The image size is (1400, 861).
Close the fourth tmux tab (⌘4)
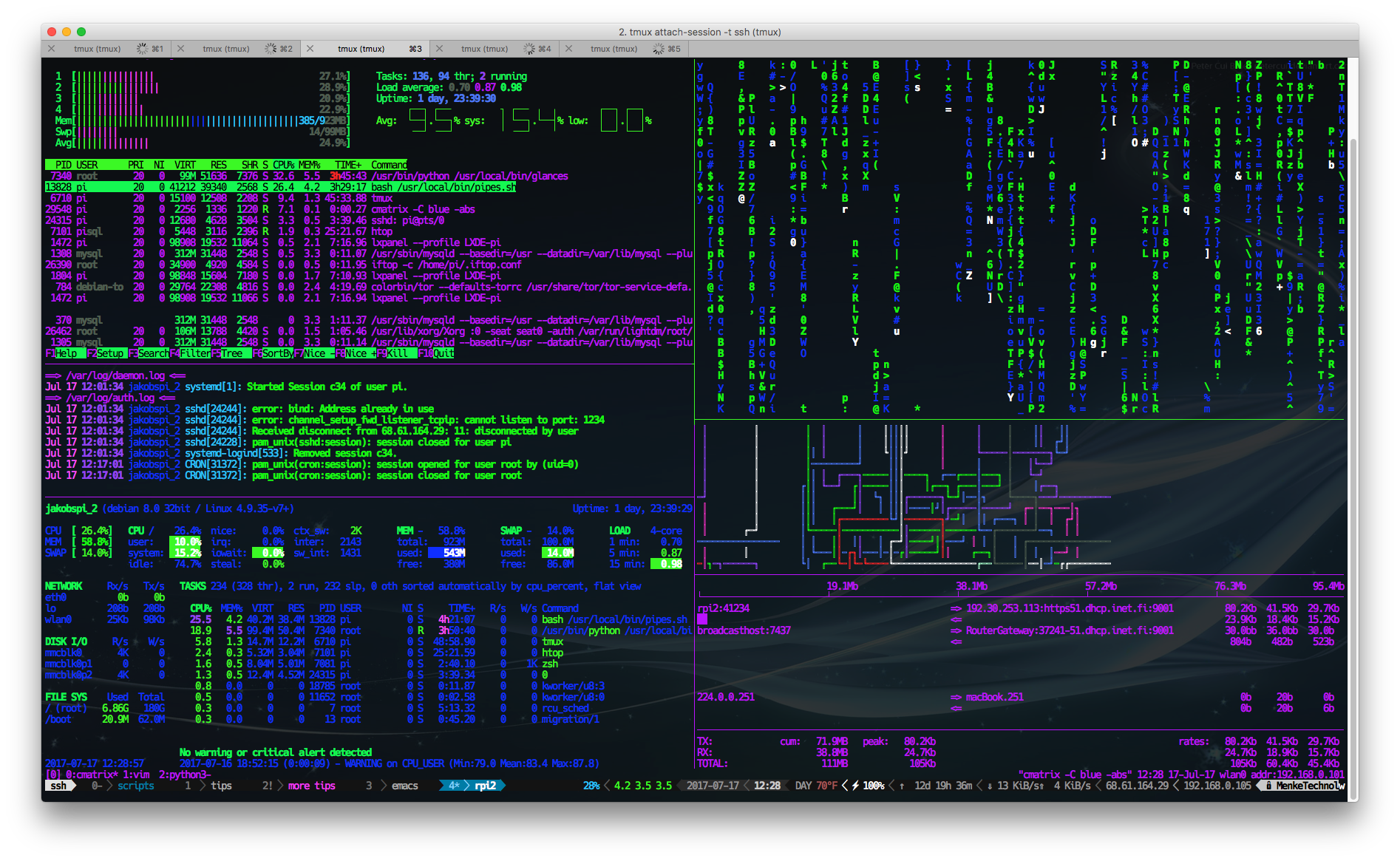point(439,49)
